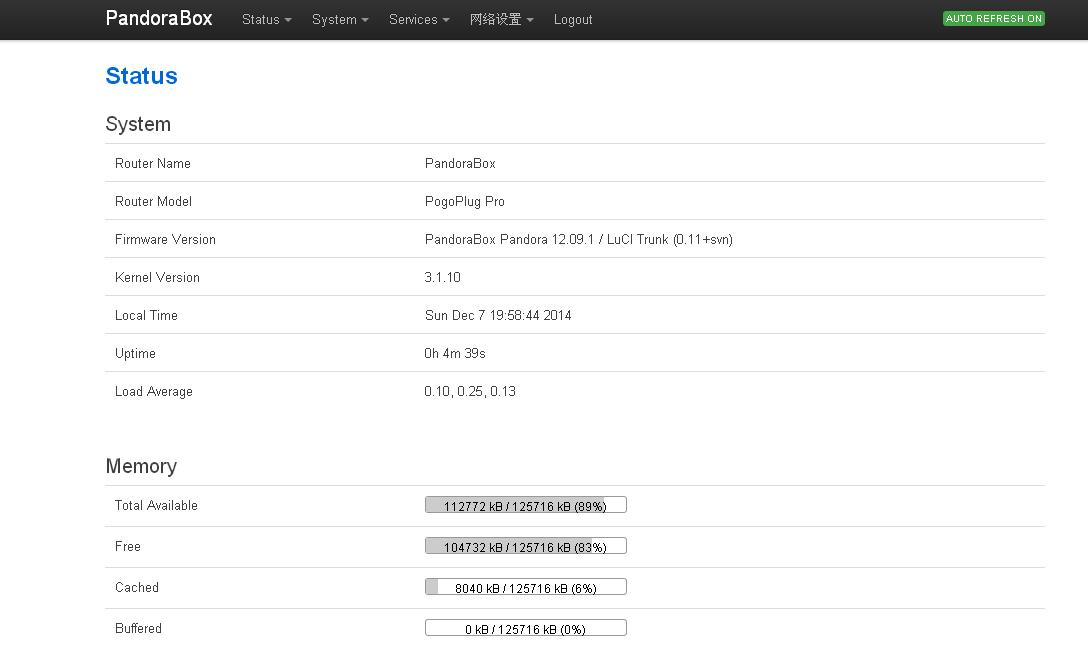Select the Router Name label

(x=153, y=163)
